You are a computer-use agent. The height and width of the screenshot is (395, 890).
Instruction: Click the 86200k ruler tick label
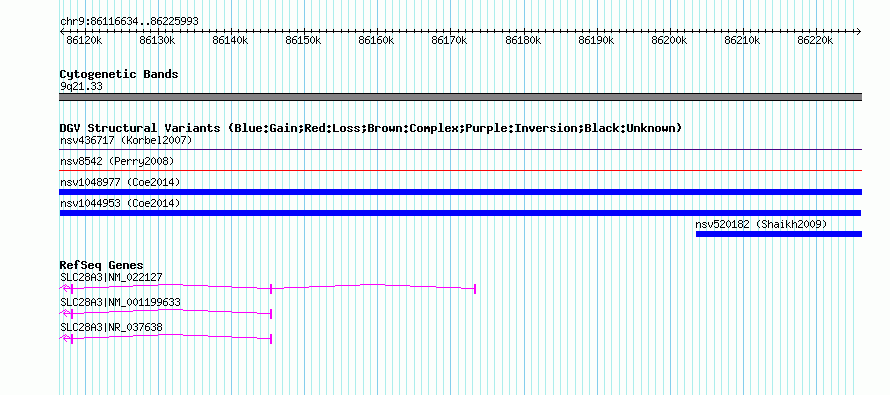(670, 41)
